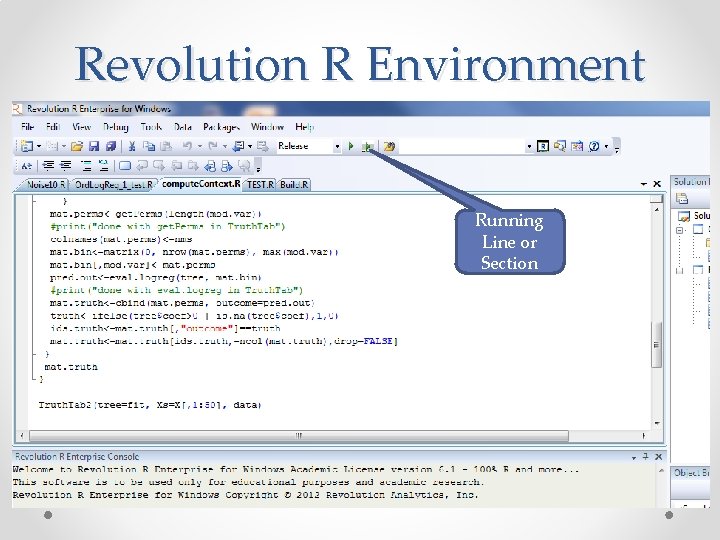The image size is (720, 540).
Task: Click the Find in Files folder icon
Action: [x=389, y=146]
